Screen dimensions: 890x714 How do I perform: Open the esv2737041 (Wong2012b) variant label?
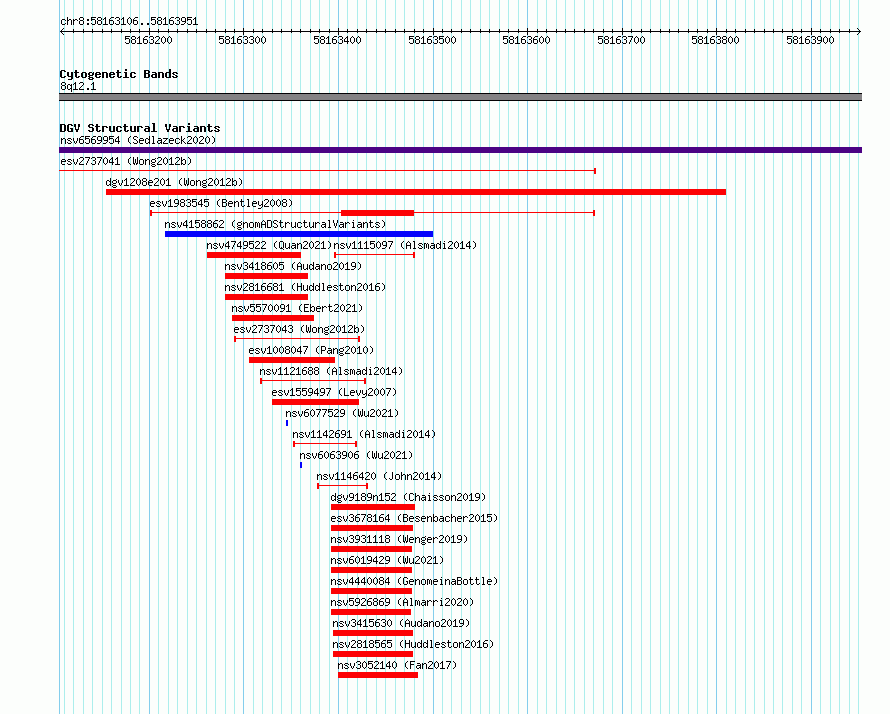(x=126, y=161)
